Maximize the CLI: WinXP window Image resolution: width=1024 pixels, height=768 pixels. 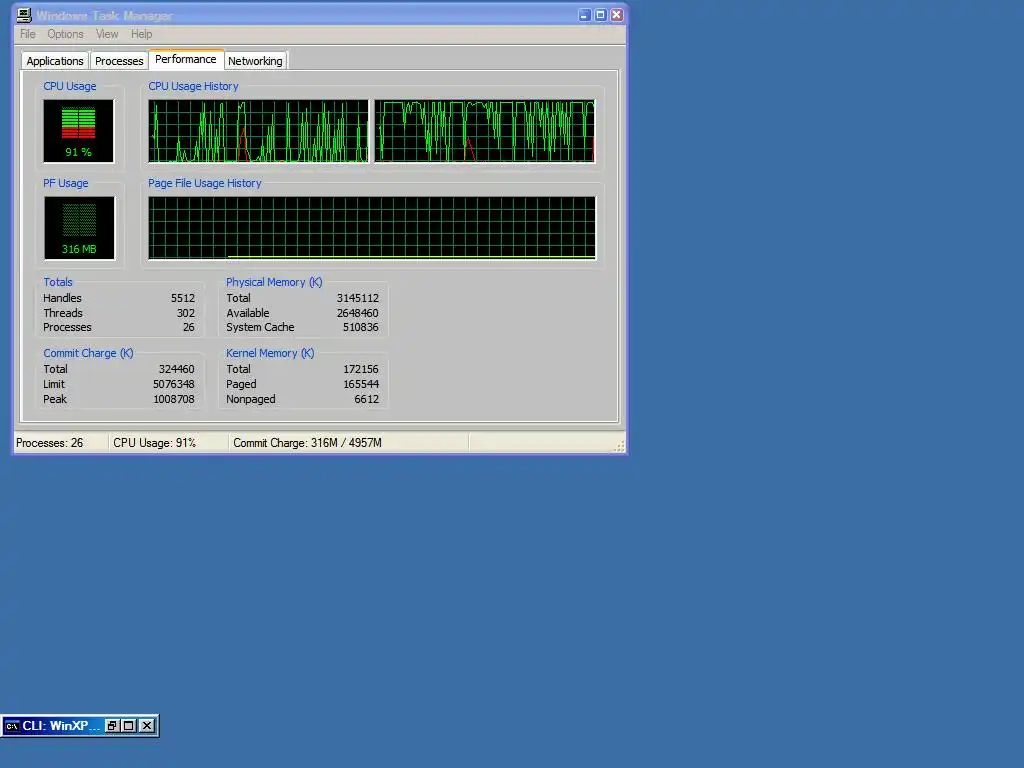[x=129, y=726]
